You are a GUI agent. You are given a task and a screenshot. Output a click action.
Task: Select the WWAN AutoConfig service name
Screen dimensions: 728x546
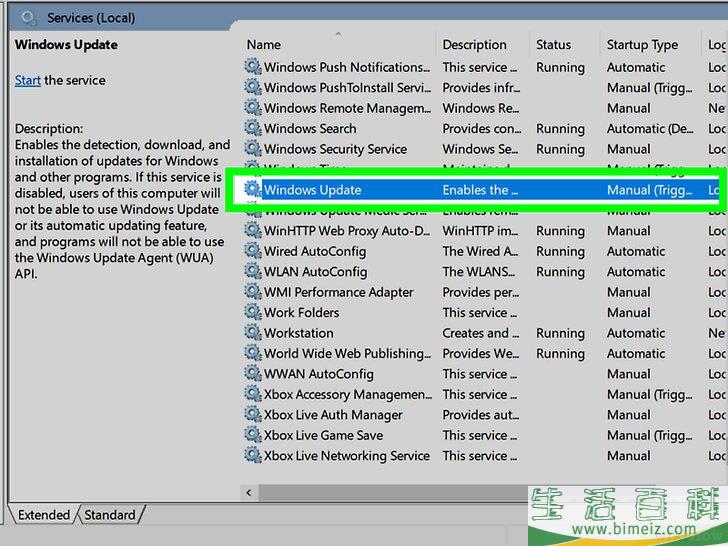tap(318, 374)
